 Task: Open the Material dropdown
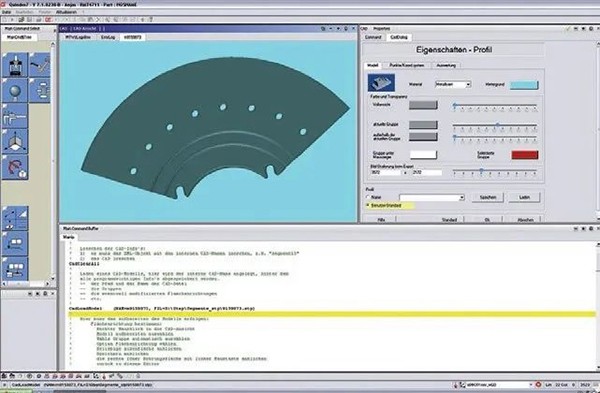[453, 85]
